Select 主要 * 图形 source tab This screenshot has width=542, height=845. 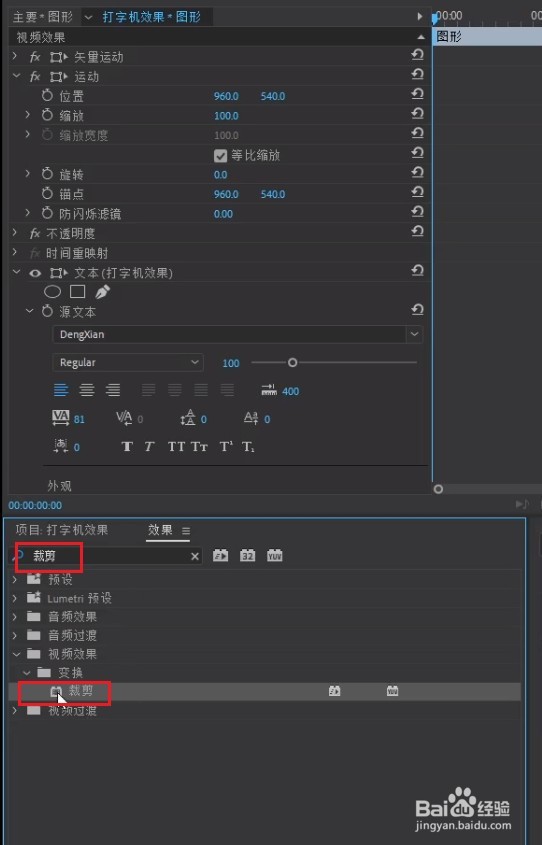[43, 17]
